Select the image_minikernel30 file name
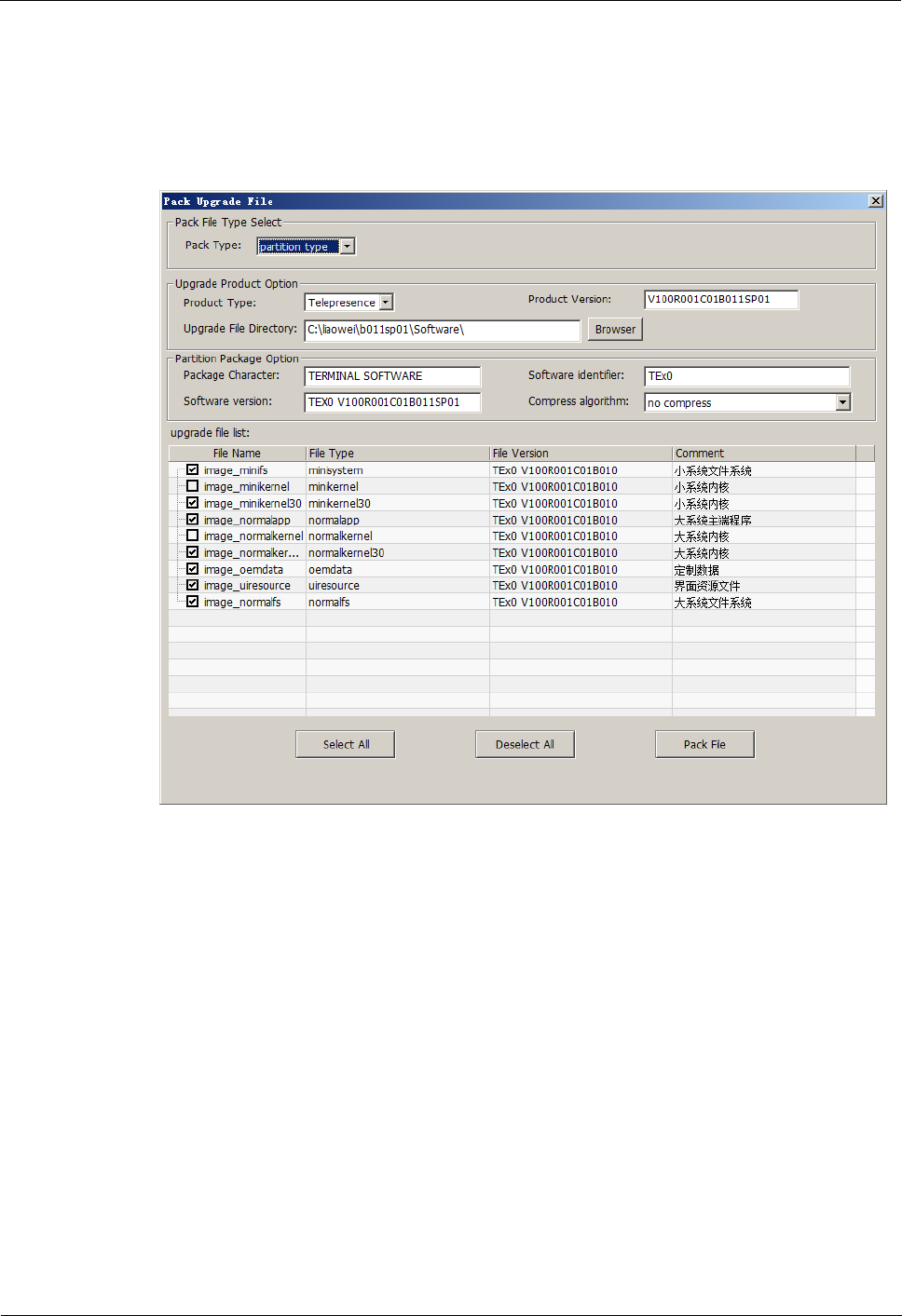Image resolution: width=902 pixels, height=1316 pixels. click(x=253, y=504)
